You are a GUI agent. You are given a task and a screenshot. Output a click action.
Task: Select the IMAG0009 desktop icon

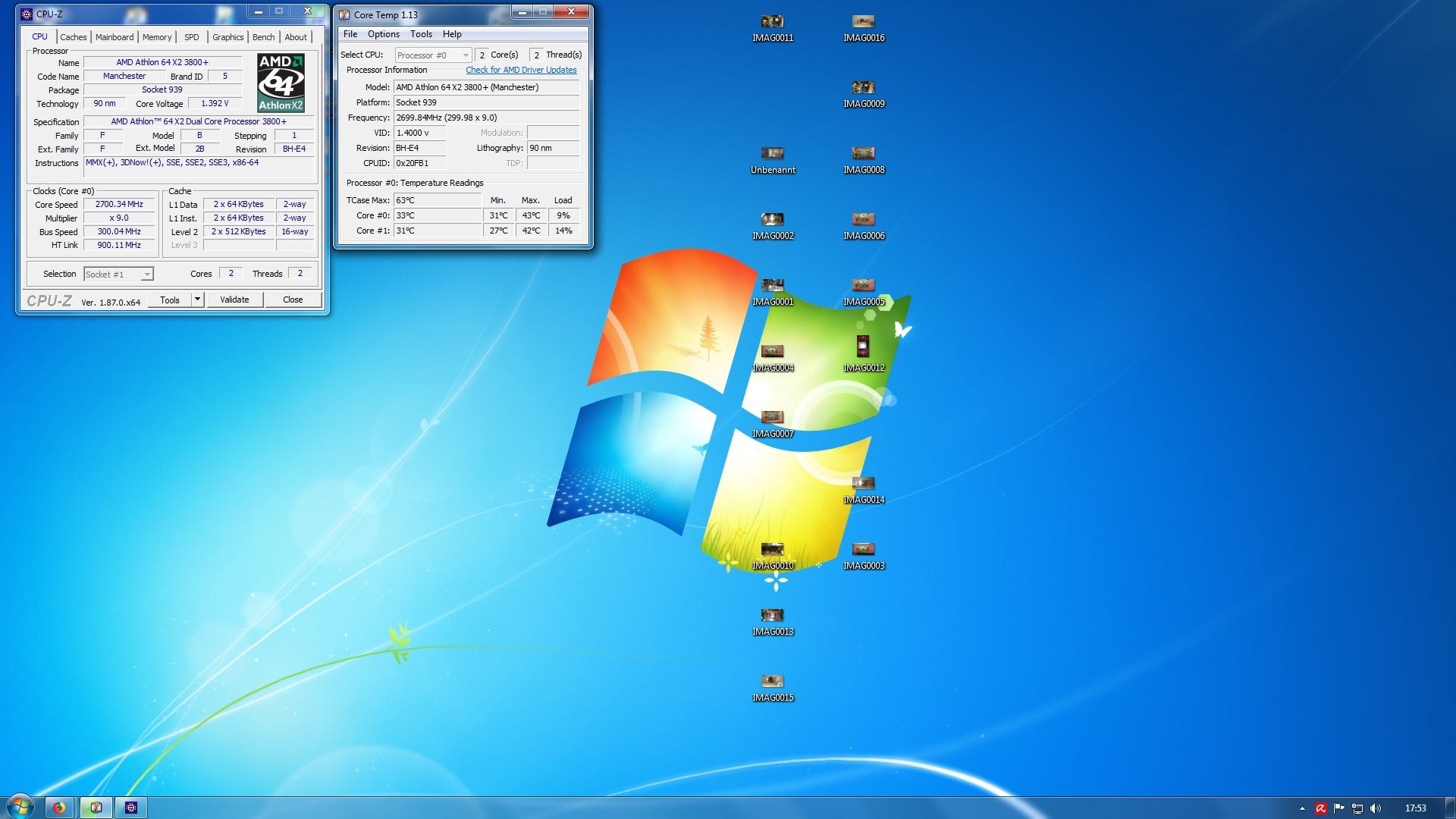(863, 94)
